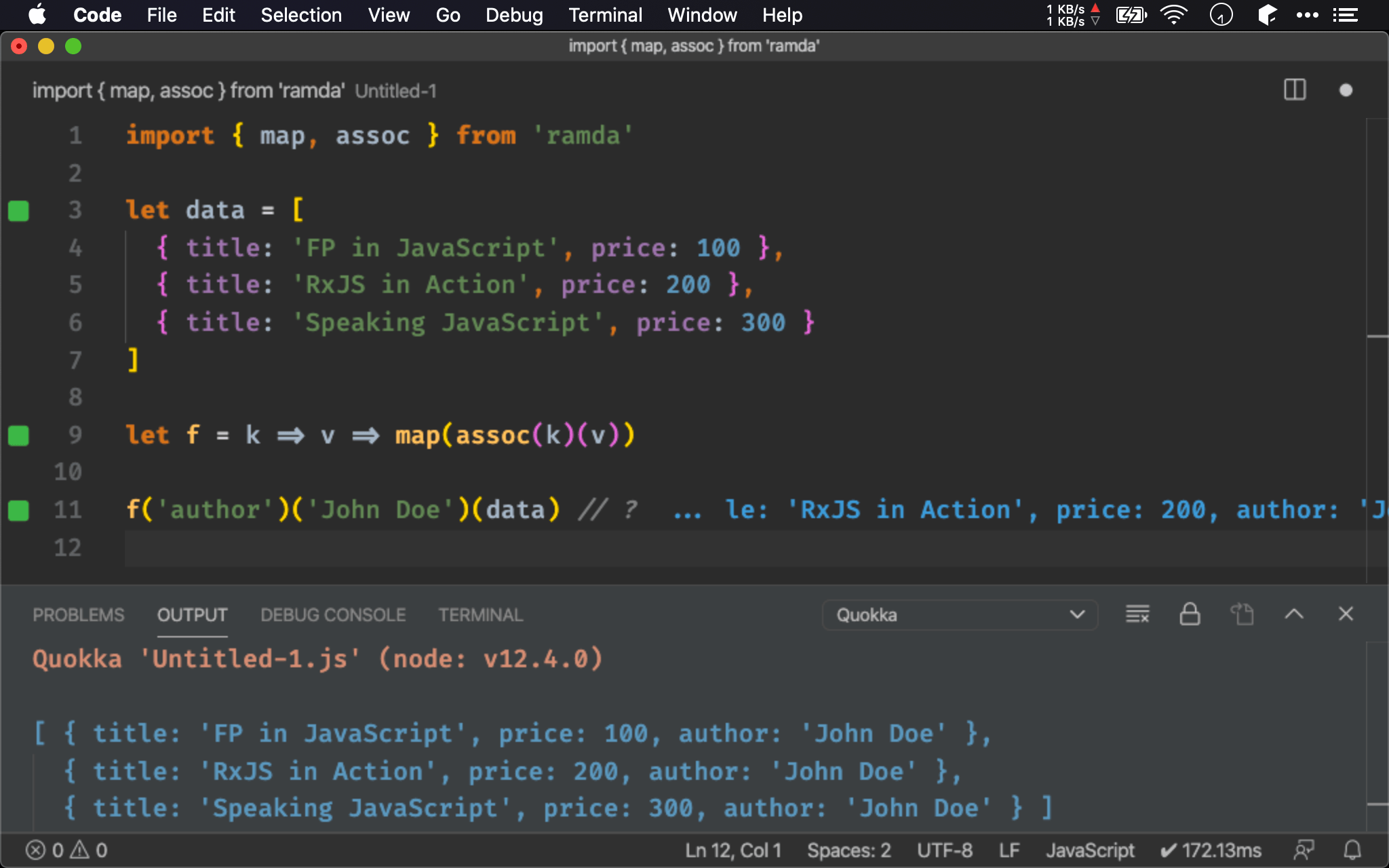This screenshot has width=1389, height=868.
Task: Click line number 1 in the gutter
Action: point(75,136)
